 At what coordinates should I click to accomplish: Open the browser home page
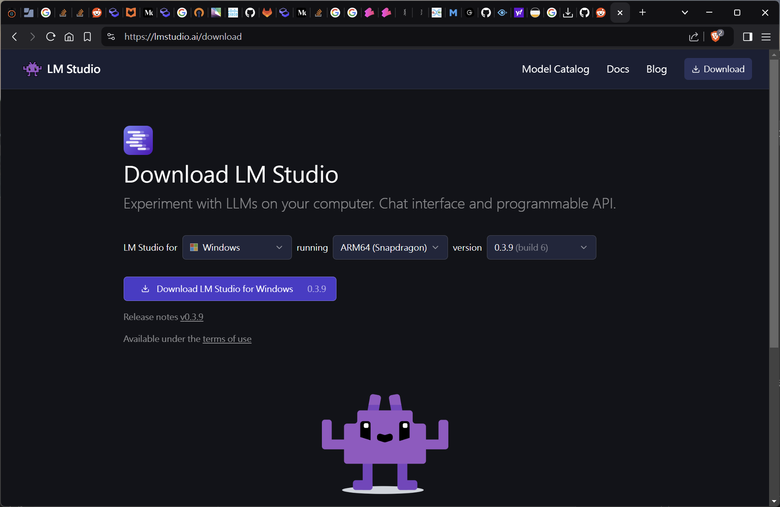click(69, 37)
